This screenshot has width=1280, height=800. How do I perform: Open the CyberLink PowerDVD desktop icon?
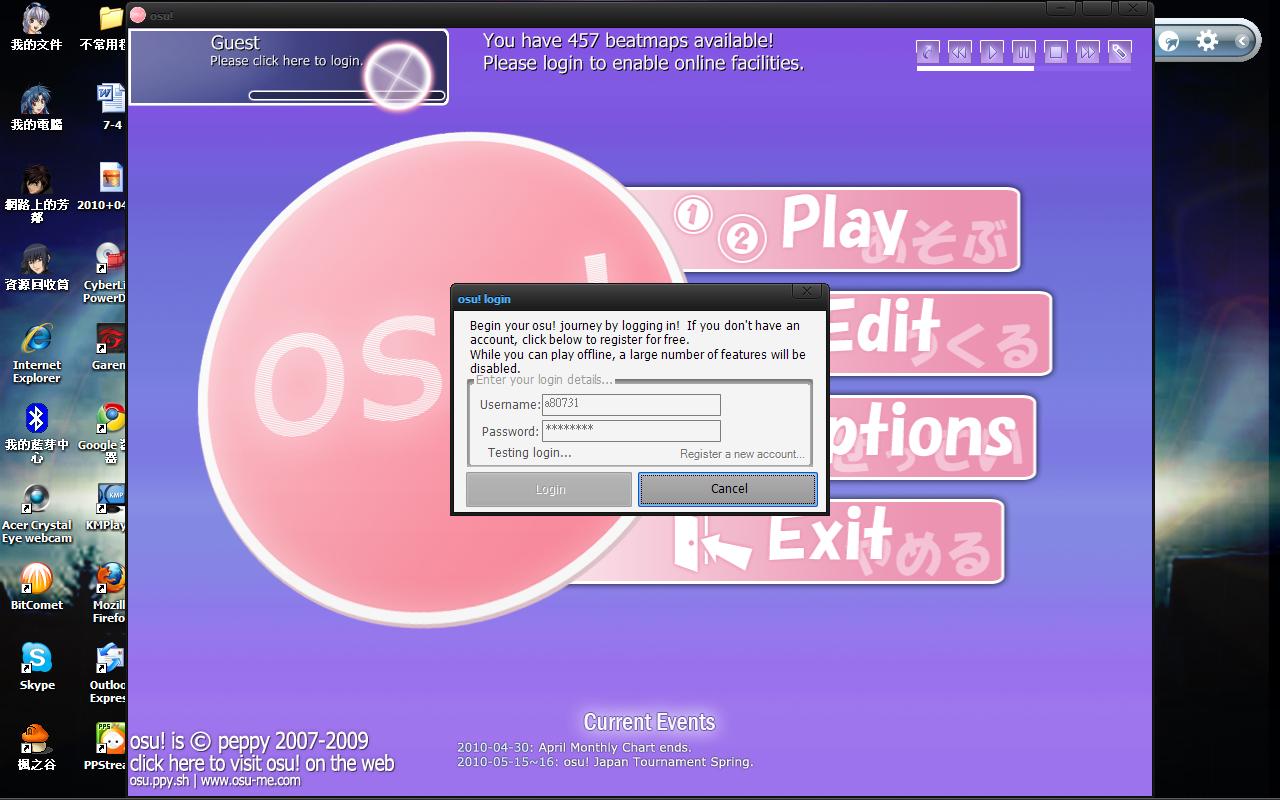pyautogui.click(x=105, y=273)
